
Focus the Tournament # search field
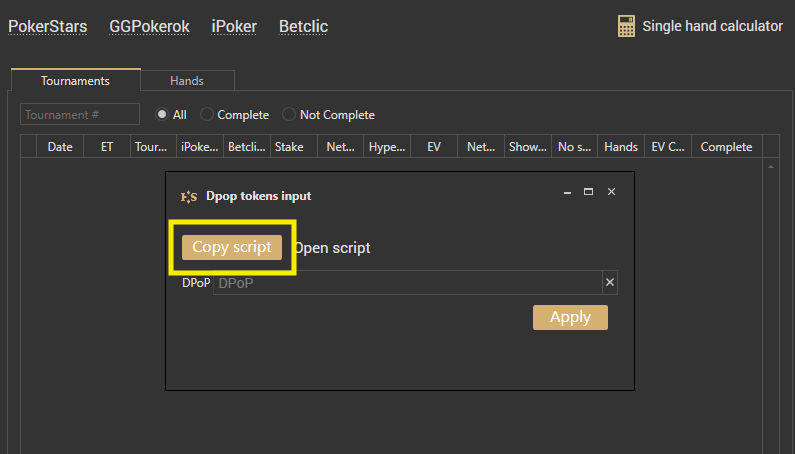click(x=80, y=115)
